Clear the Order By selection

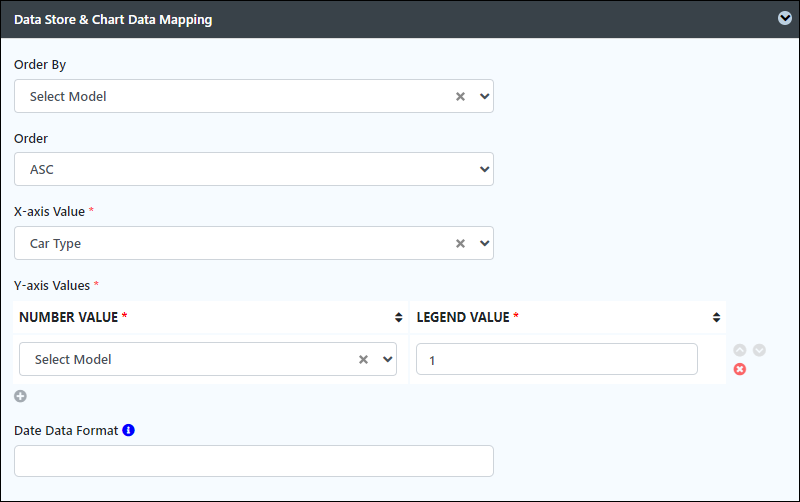click(460, 96)
